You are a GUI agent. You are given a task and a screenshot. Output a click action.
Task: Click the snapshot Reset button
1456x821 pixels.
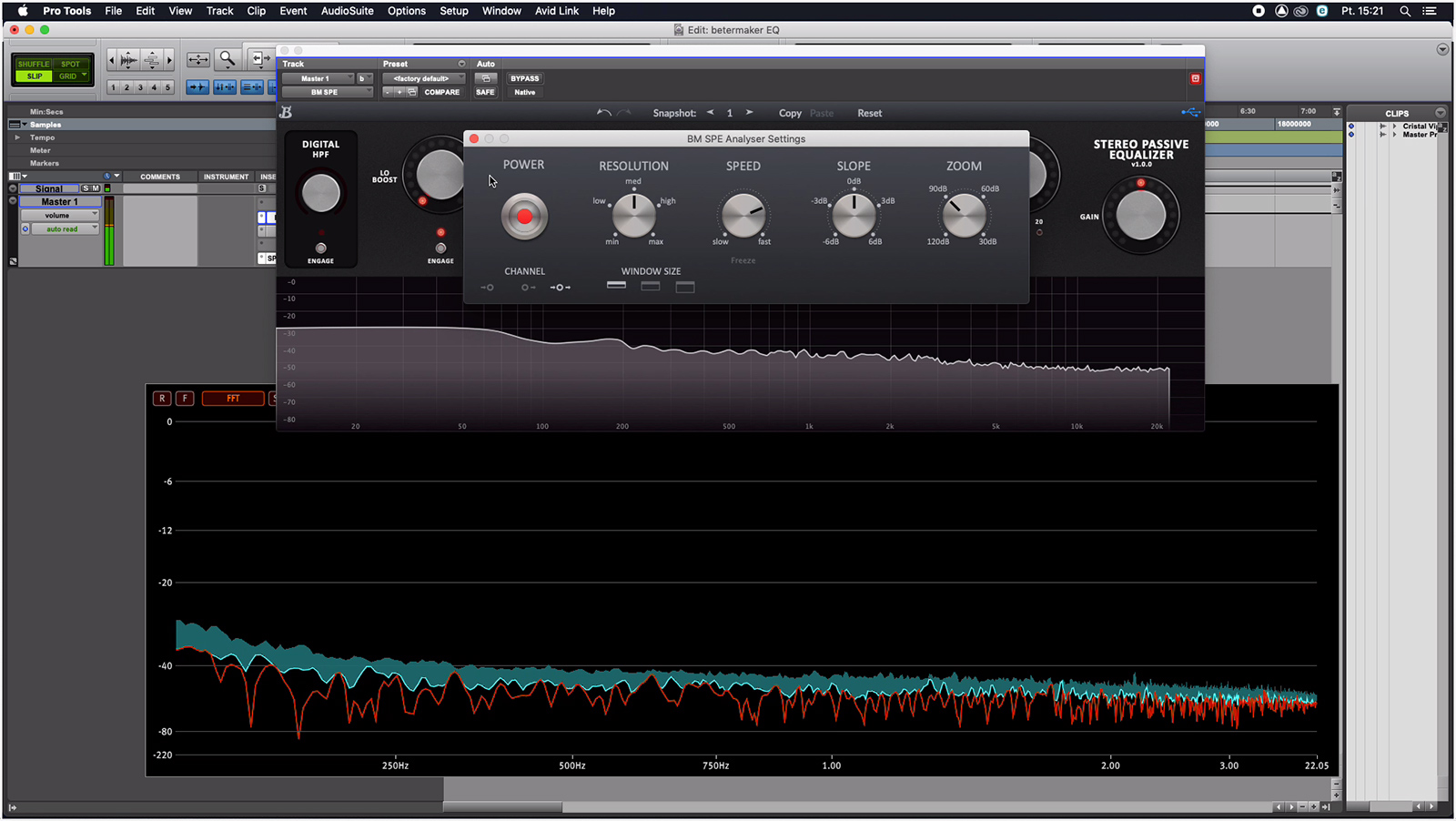869,113
